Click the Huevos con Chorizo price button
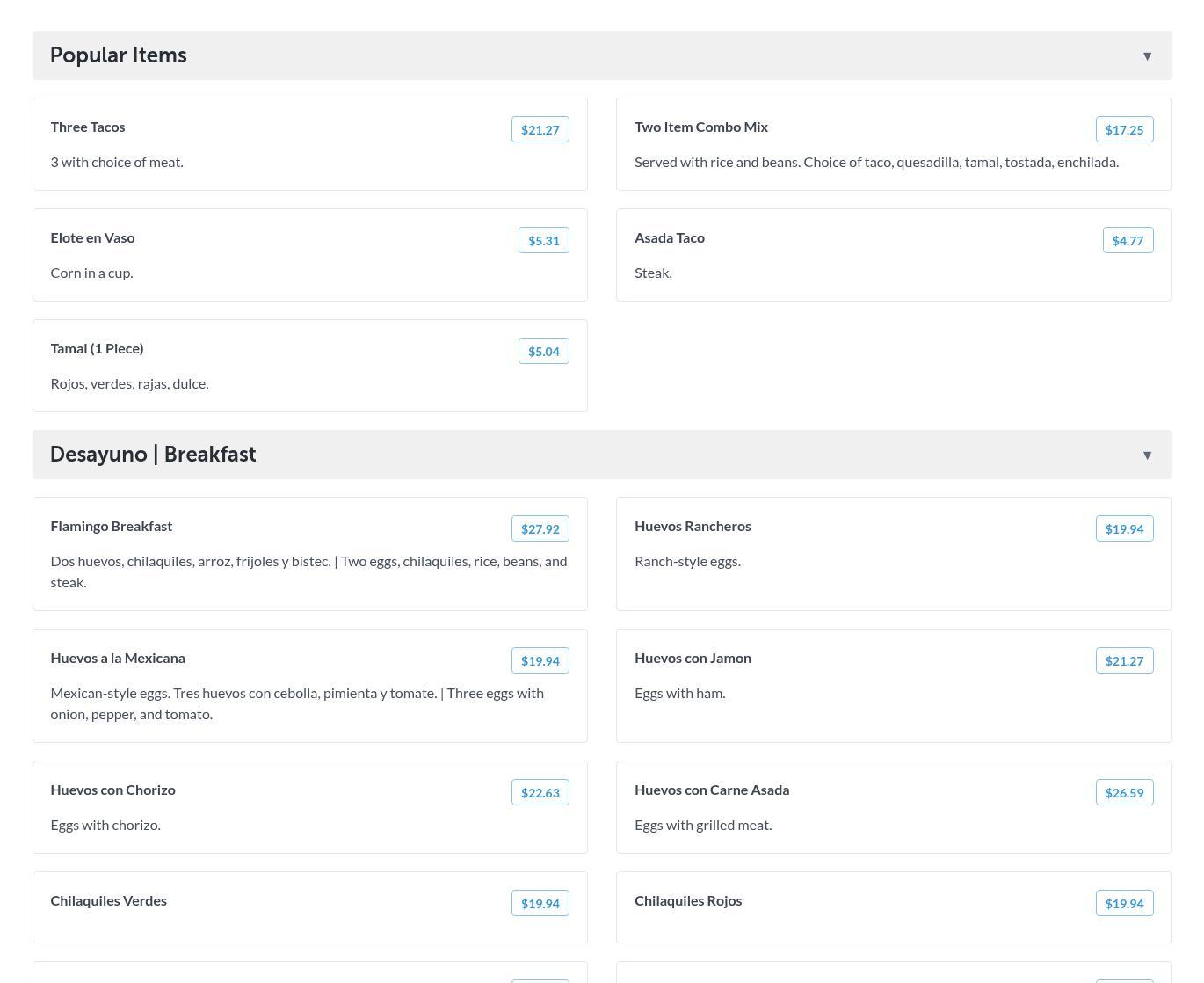This screenshot has height=983, width=1204. pos(540,793)
